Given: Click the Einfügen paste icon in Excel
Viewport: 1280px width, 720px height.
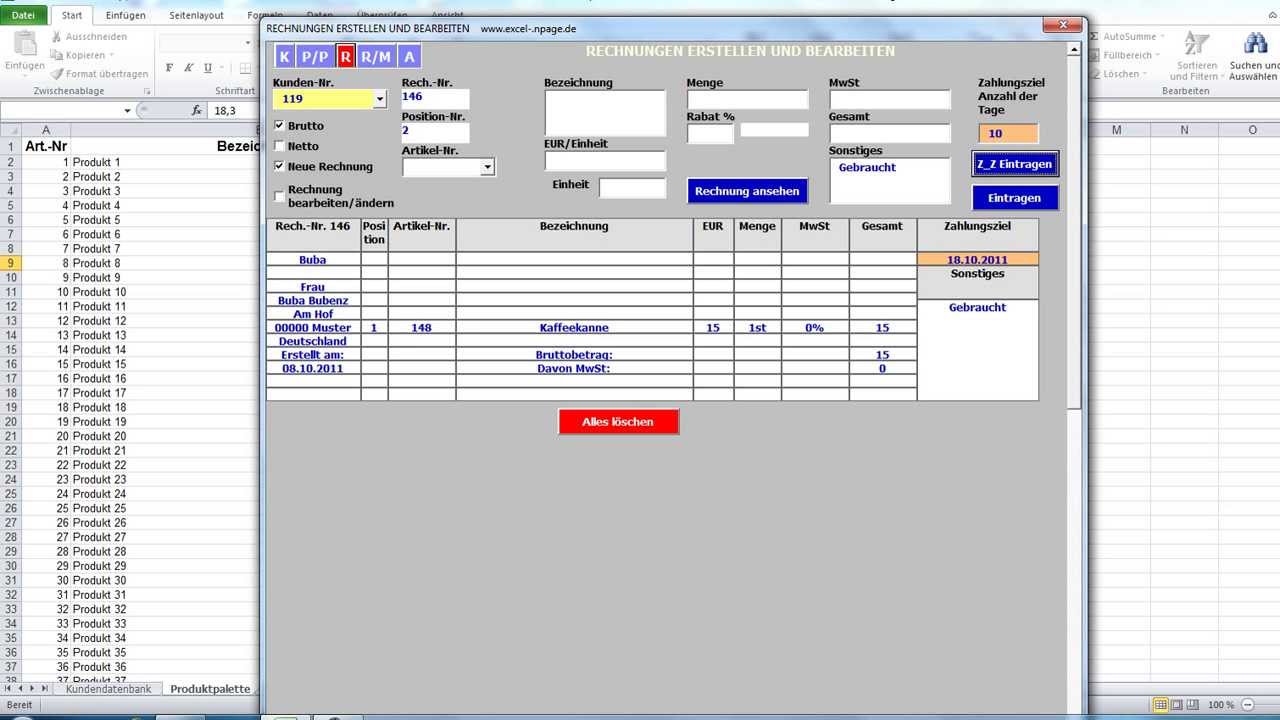Looking at the screenshot, I should pos(25,45).
